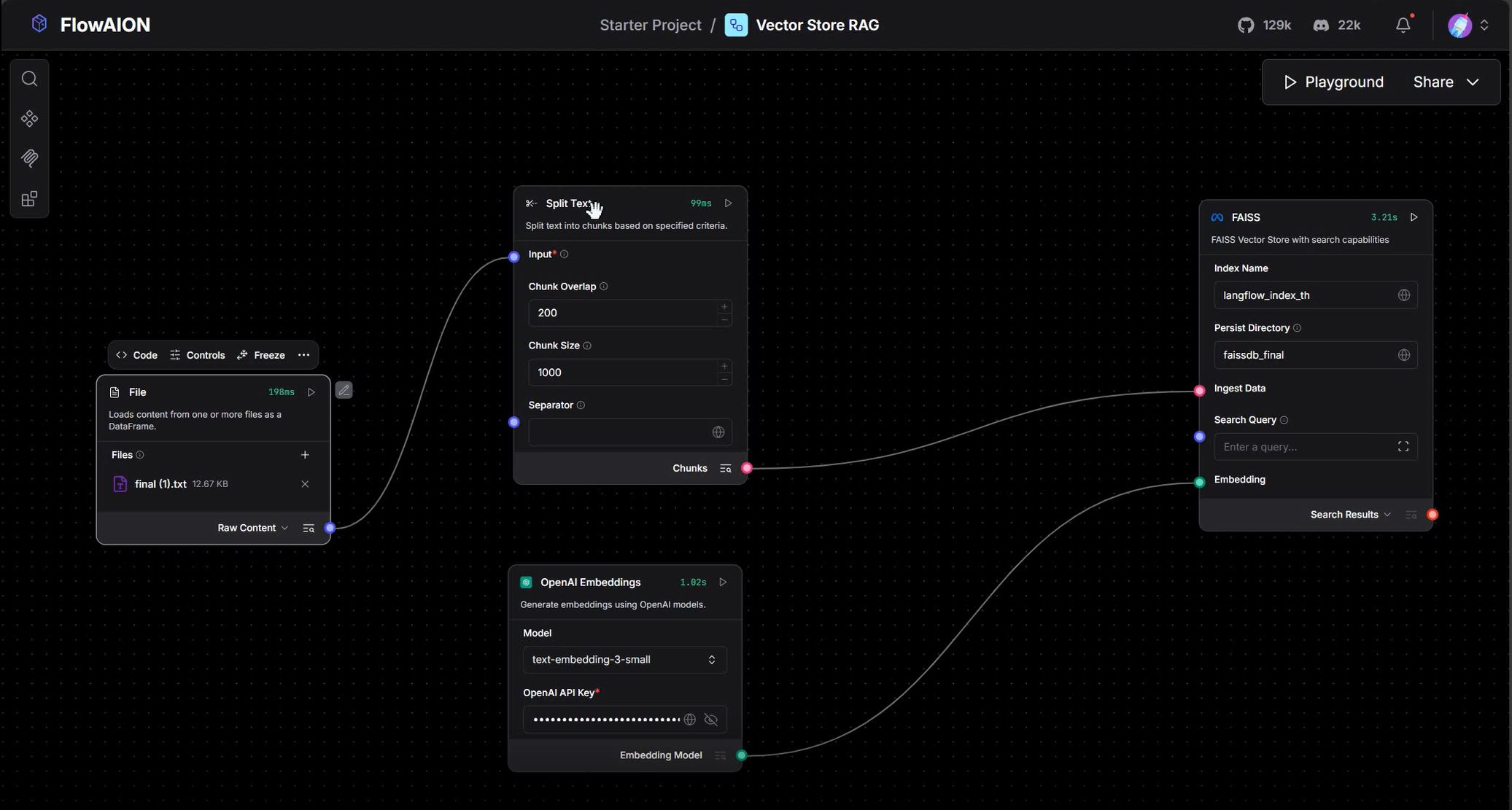The image size is (1512, 810).
Task: Freeze the File component
Action: [260, 354]
